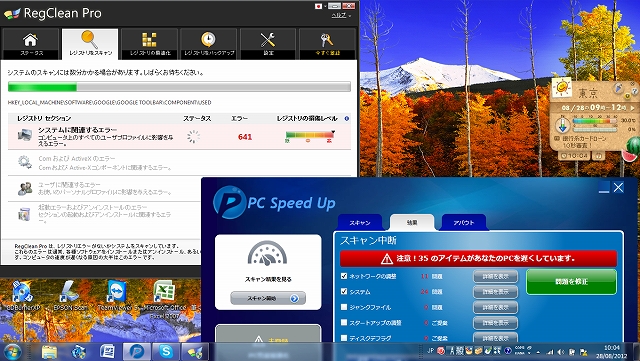Click the wind direction compass in weather widget
Screen dimensions: 640x361
[563, 125]
